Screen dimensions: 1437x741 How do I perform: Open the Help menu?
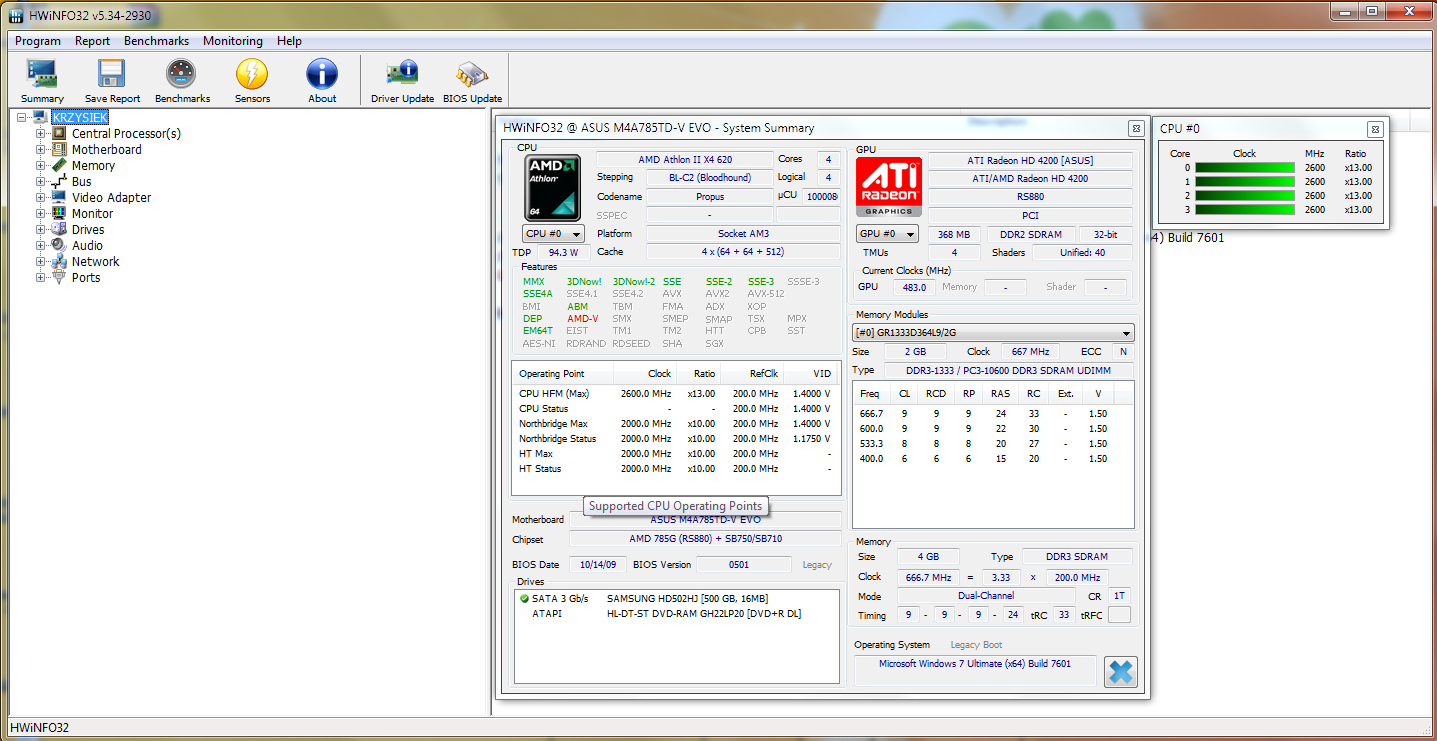289,41
